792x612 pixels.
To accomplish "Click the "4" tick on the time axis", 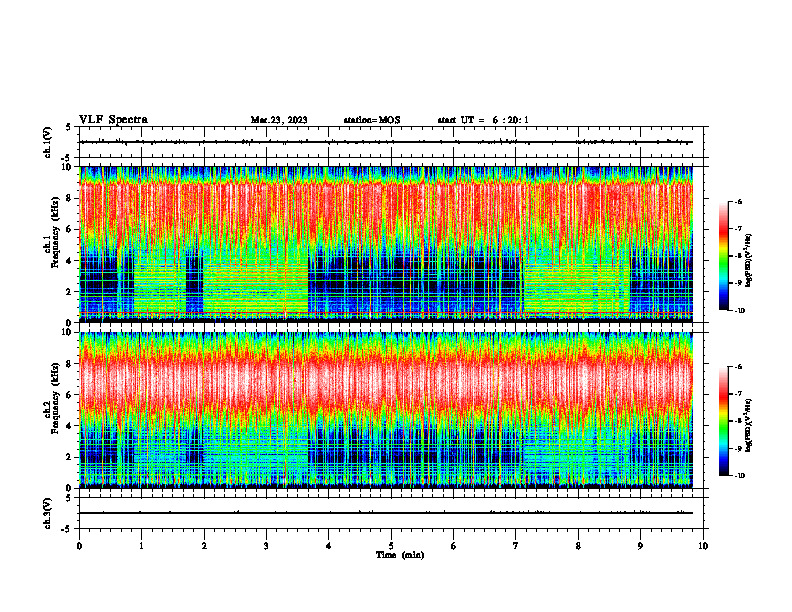I will coord(329,546).
